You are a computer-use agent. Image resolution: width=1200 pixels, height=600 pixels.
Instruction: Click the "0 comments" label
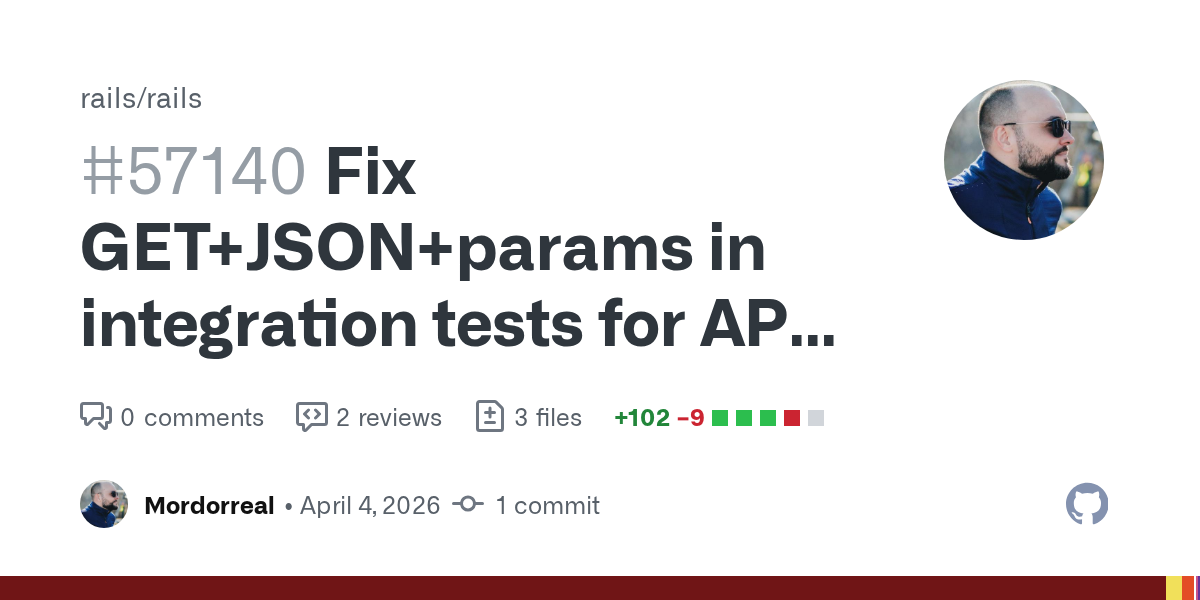192,418
